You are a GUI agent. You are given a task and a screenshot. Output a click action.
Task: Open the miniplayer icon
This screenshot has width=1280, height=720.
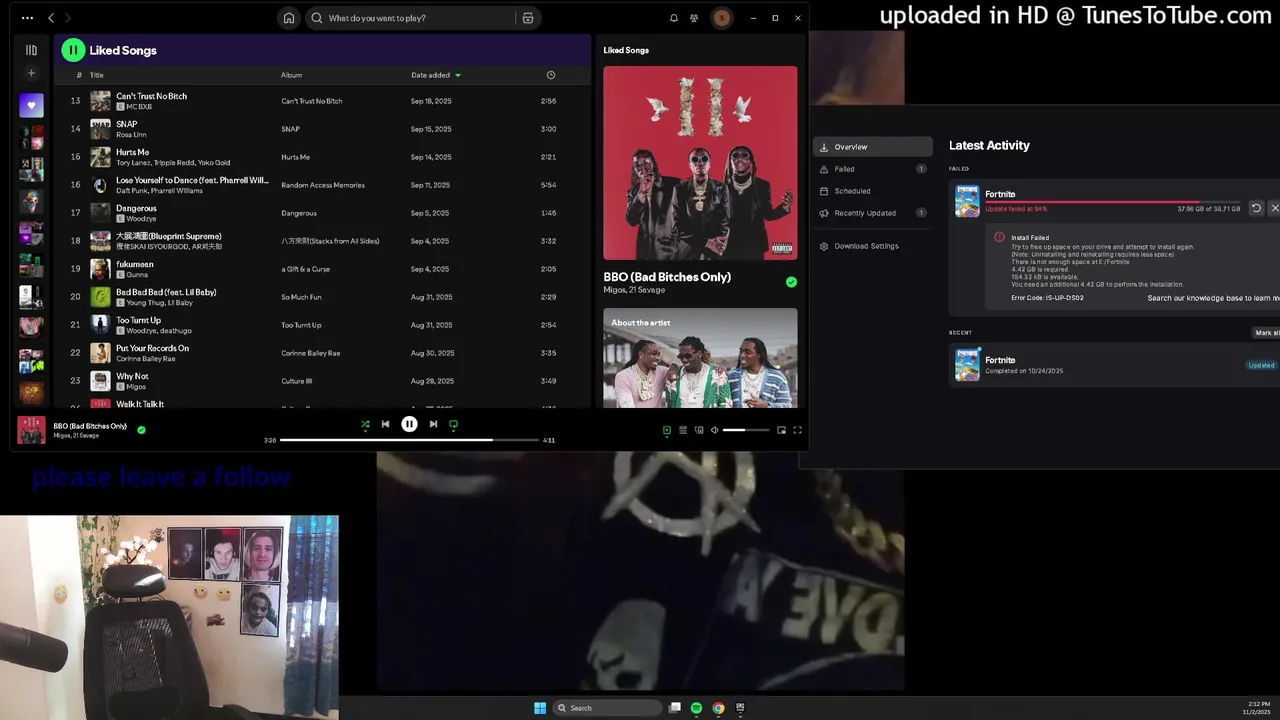(781, 430)
